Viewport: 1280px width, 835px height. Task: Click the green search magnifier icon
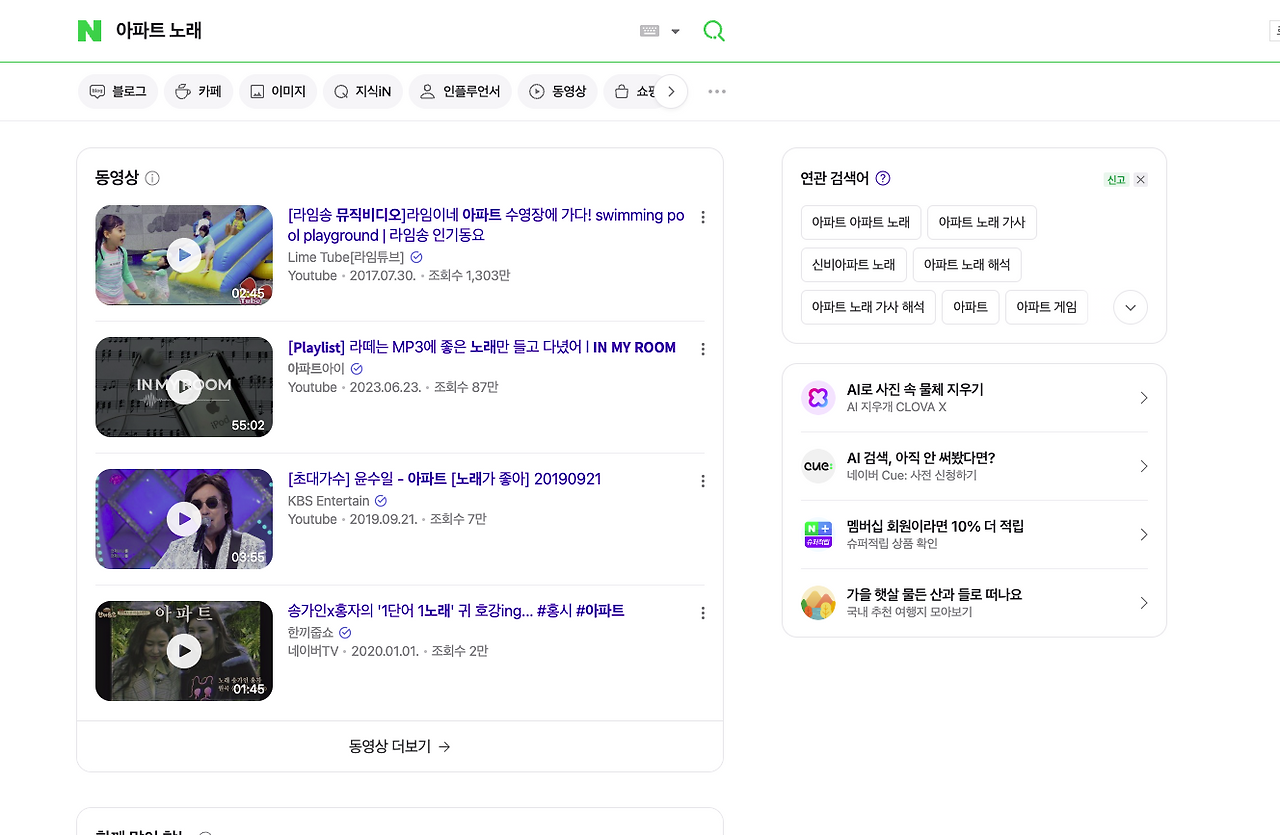click(x=713, y=30)
